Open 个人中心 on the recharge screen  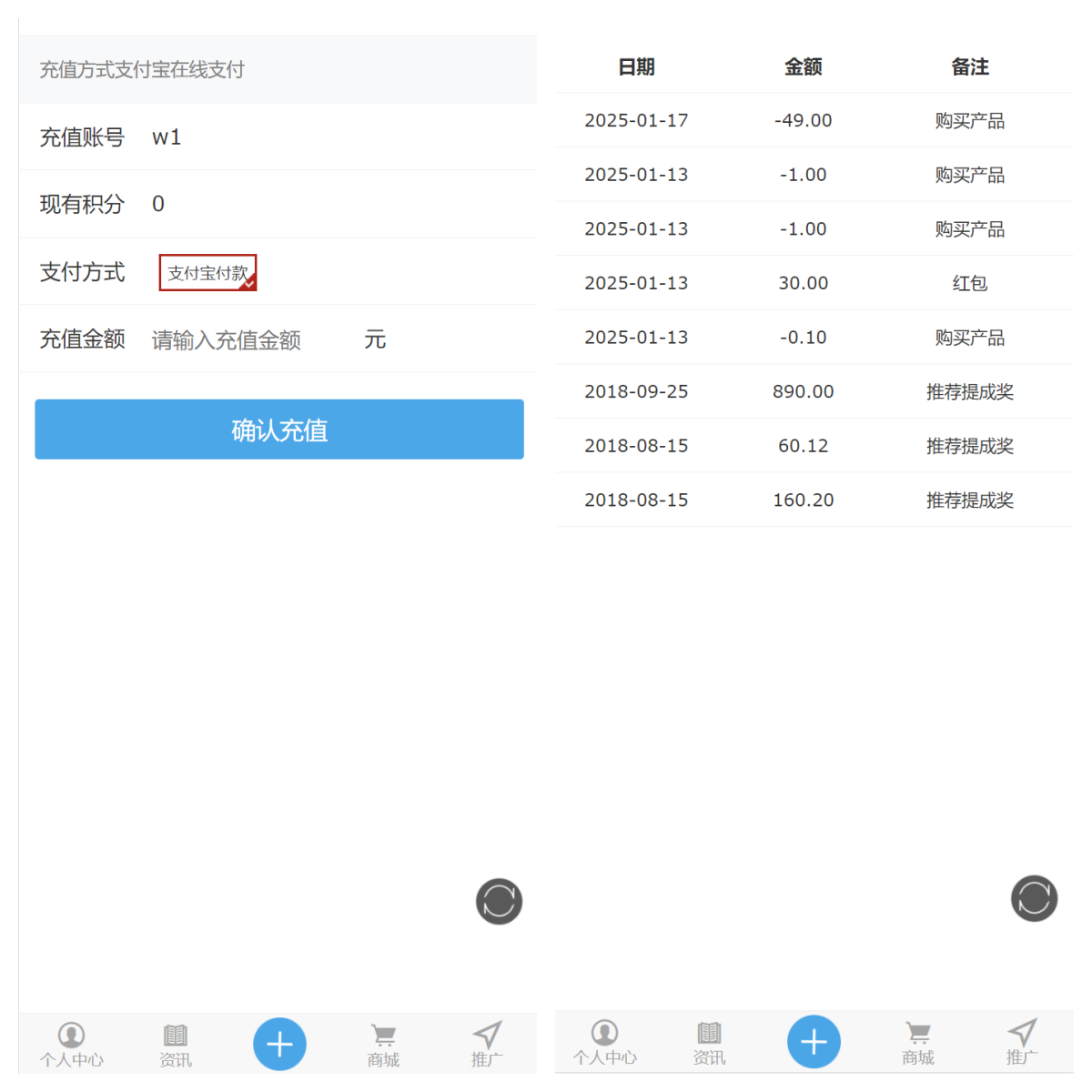72,1044
